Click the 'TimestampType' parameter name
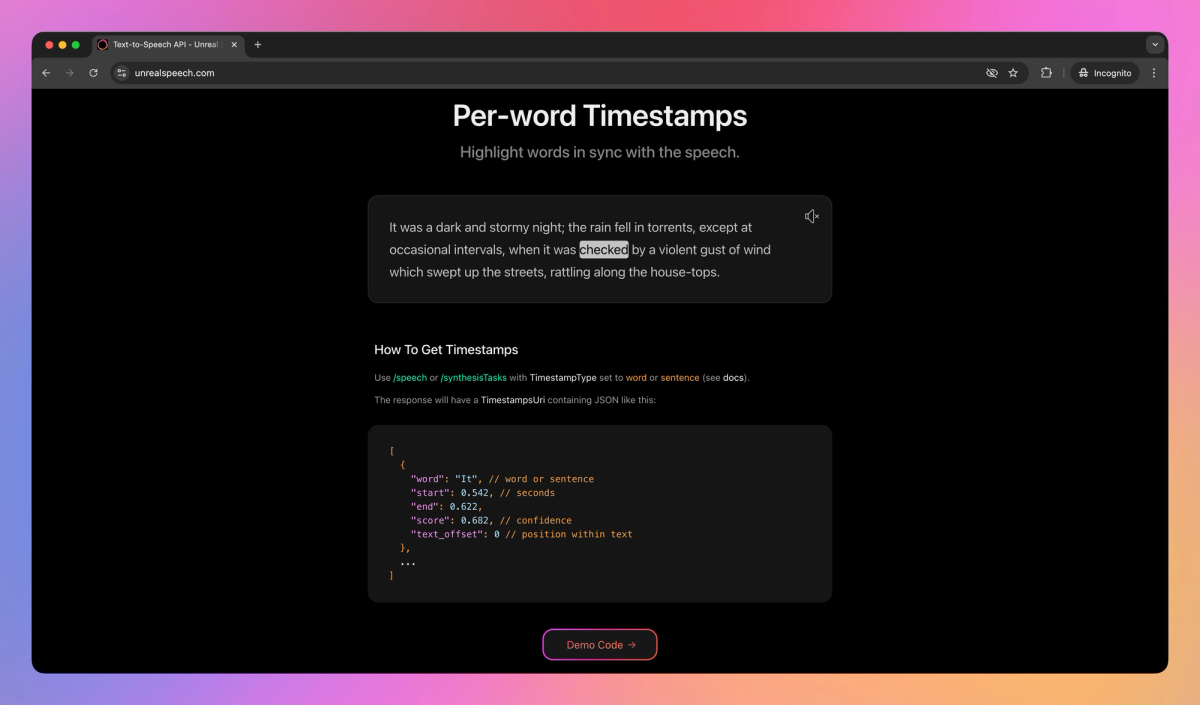Image resolution: width=1200 pixels, height=705 pixels. pos(563,378)
